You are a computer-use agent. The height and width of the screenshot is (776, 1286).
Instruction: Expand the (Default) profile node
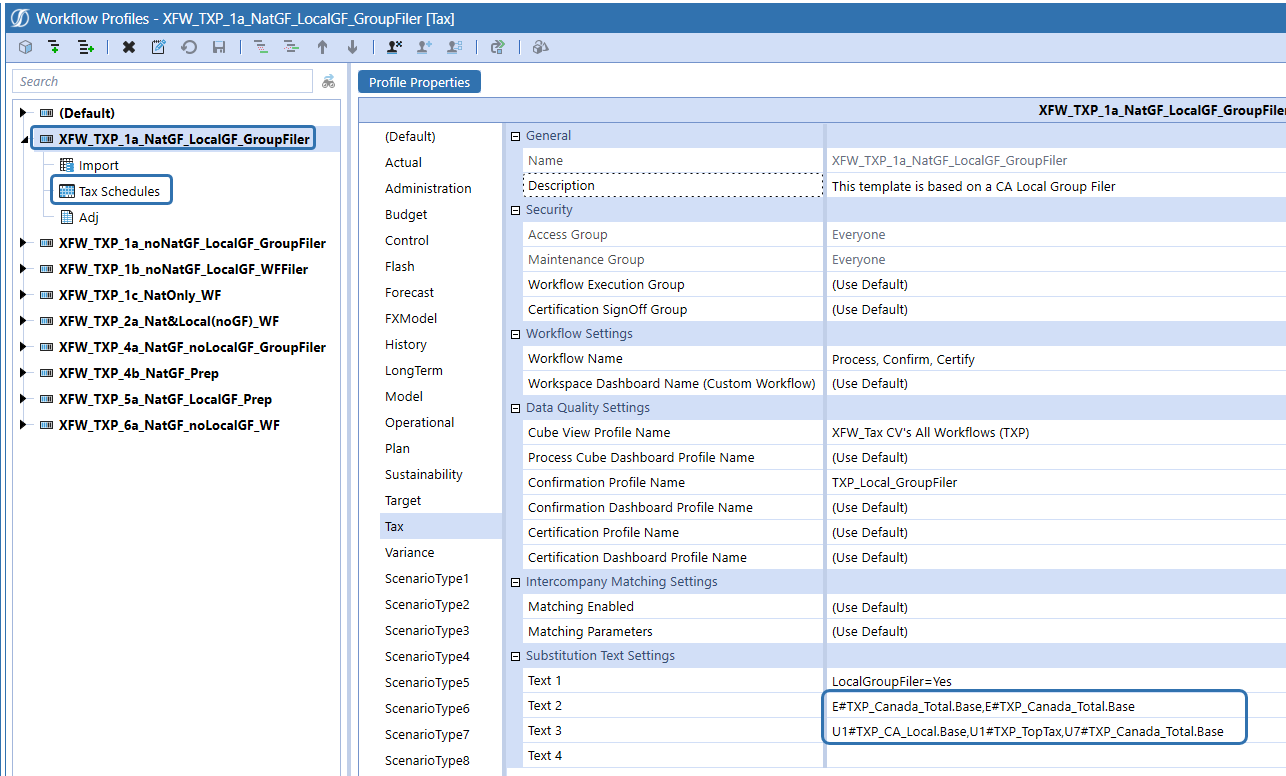click(x=23, y=113)
